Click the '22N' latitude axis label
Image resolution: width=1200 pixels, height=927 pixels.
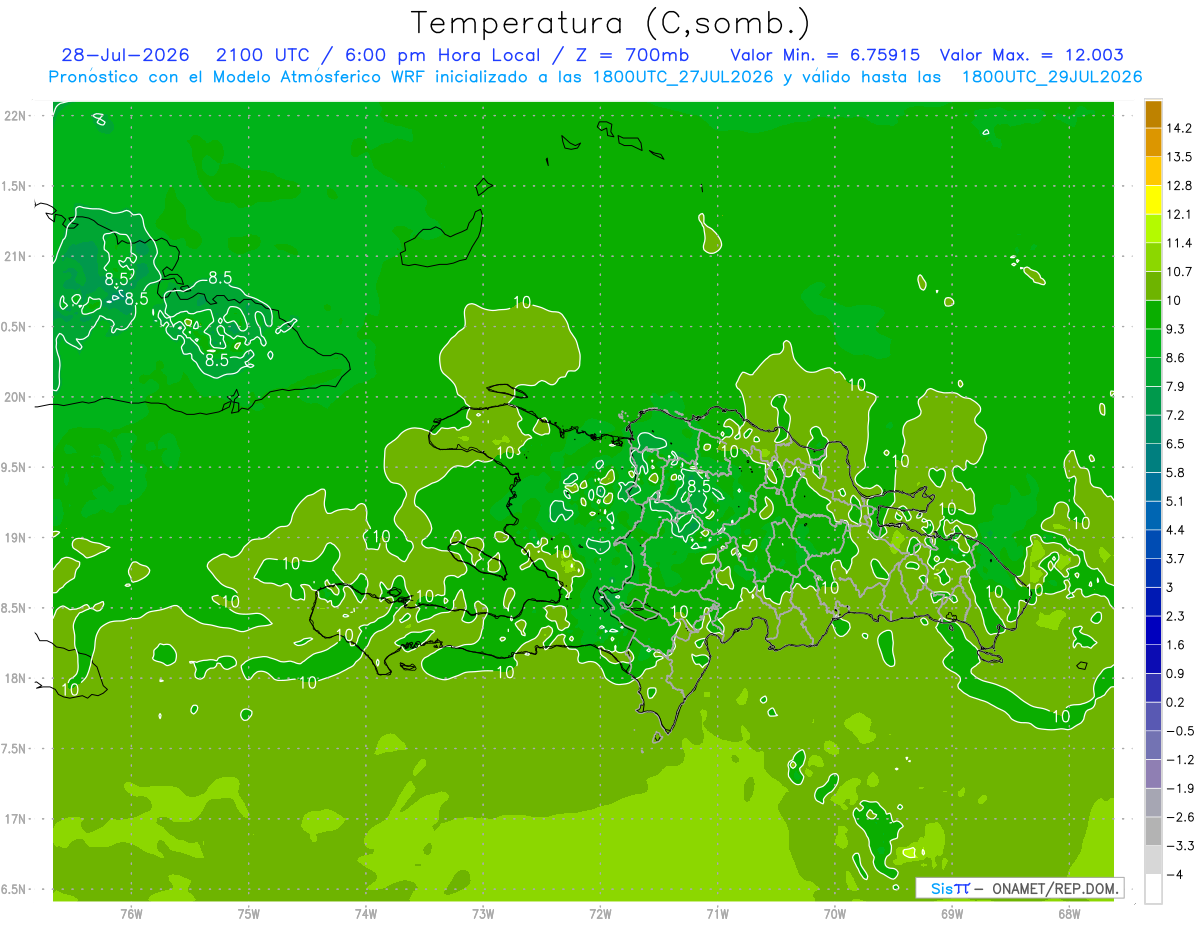pos(17,116)
